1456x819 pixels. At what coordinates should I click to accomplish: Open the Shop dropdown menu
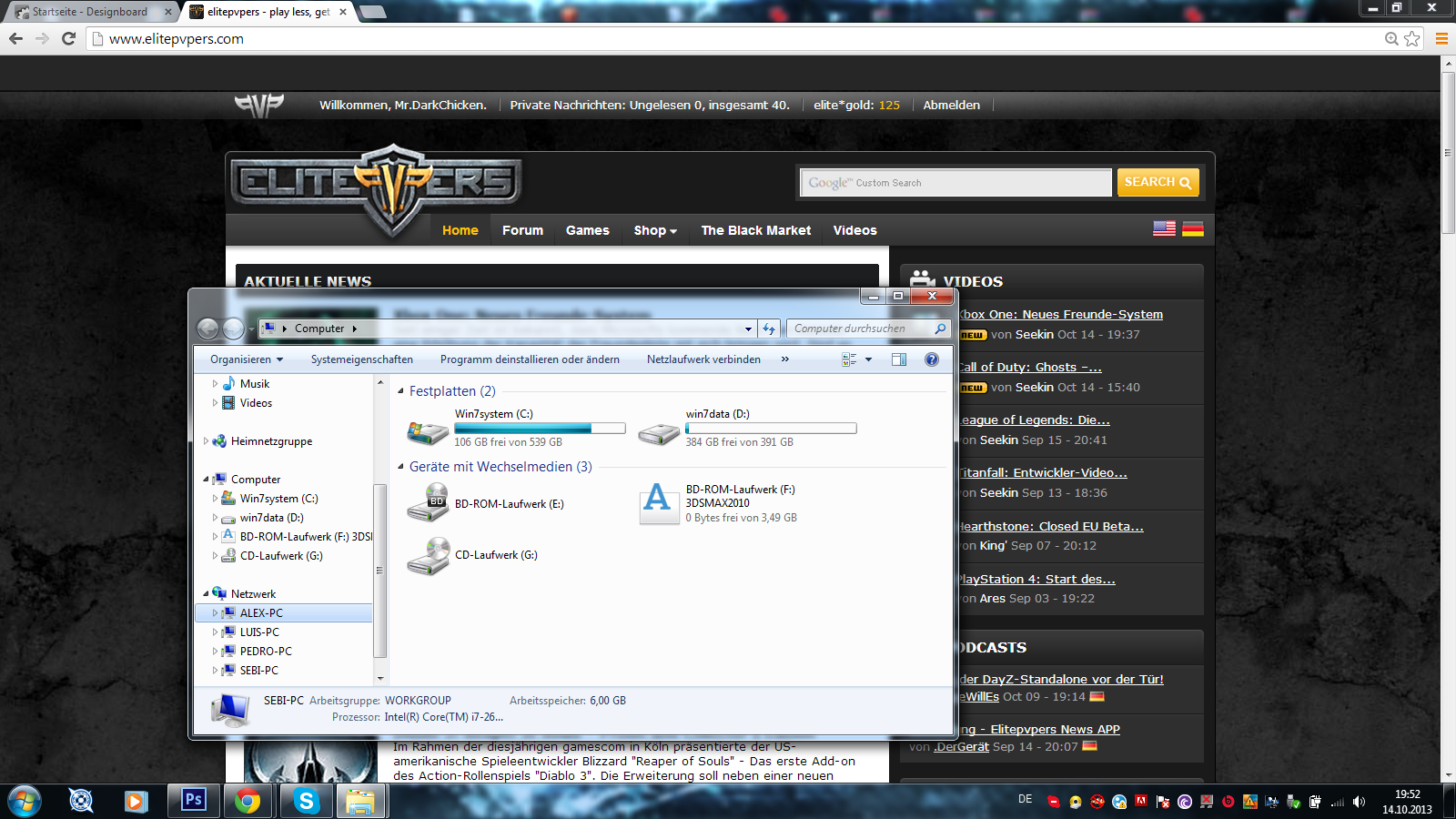coord(655,230)
